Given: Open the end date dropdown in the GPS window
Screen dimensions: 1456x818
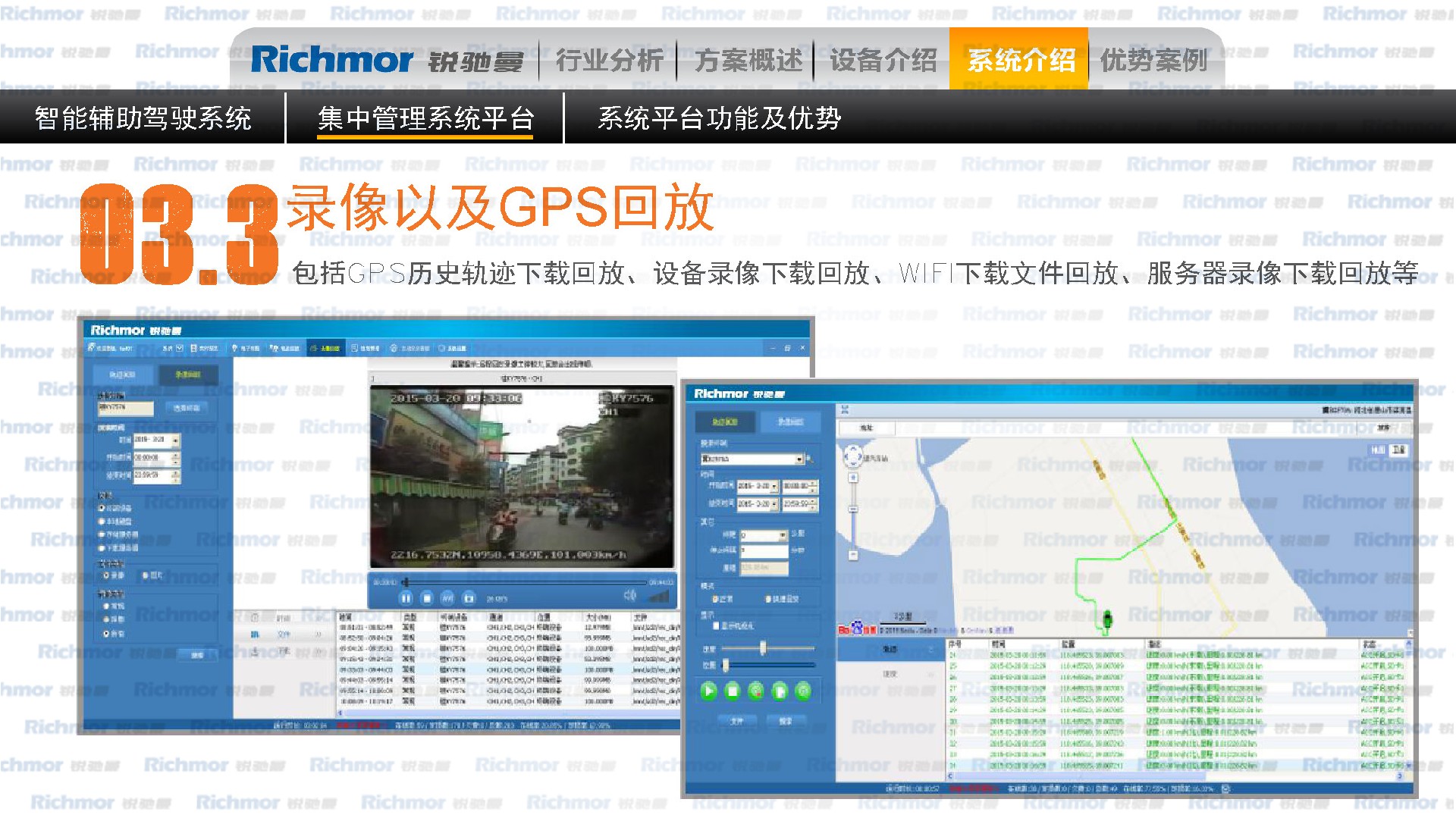Looking at the screenshot, I should coord(774,504).
